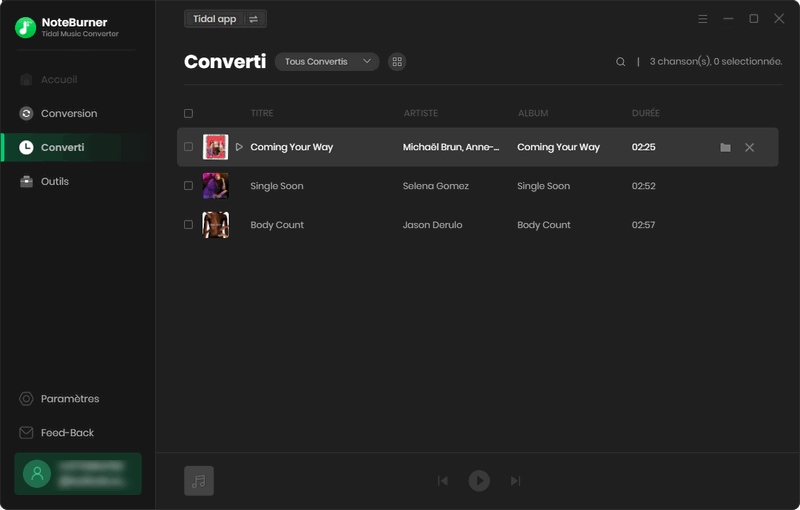The height and width of the screenshot is (510, 800).
Task: Sort by TITRE column header
Action: [x=262, y=113]
